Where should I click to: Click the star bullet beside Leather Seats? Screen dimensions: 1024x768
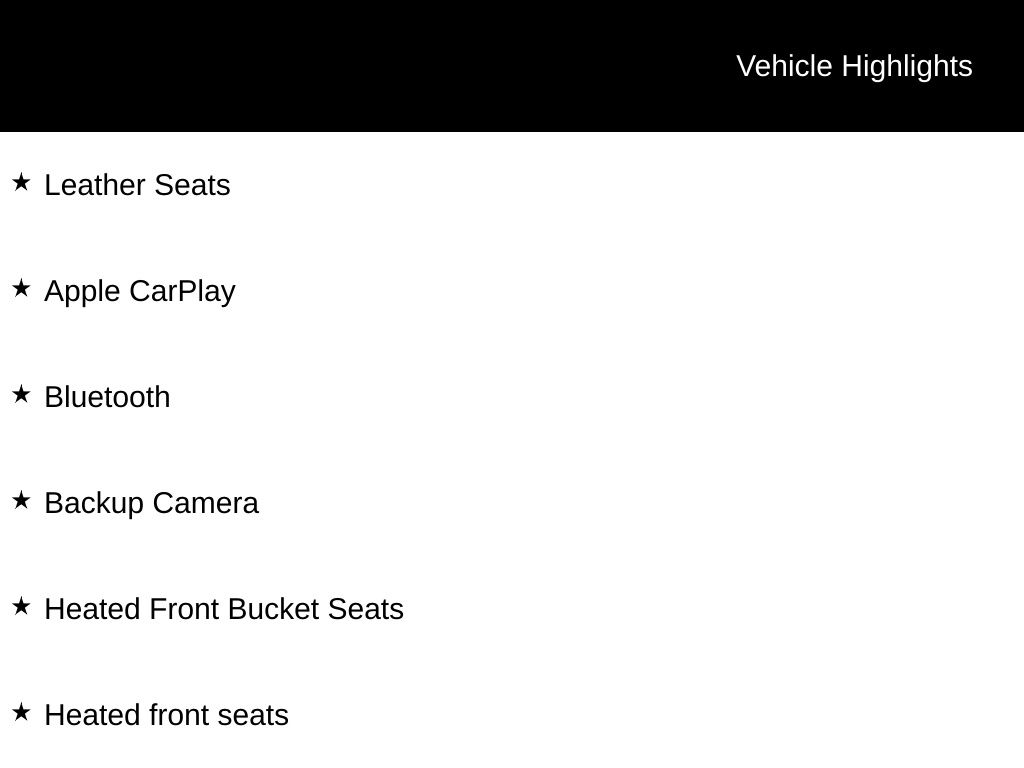(x=21, y=182)
